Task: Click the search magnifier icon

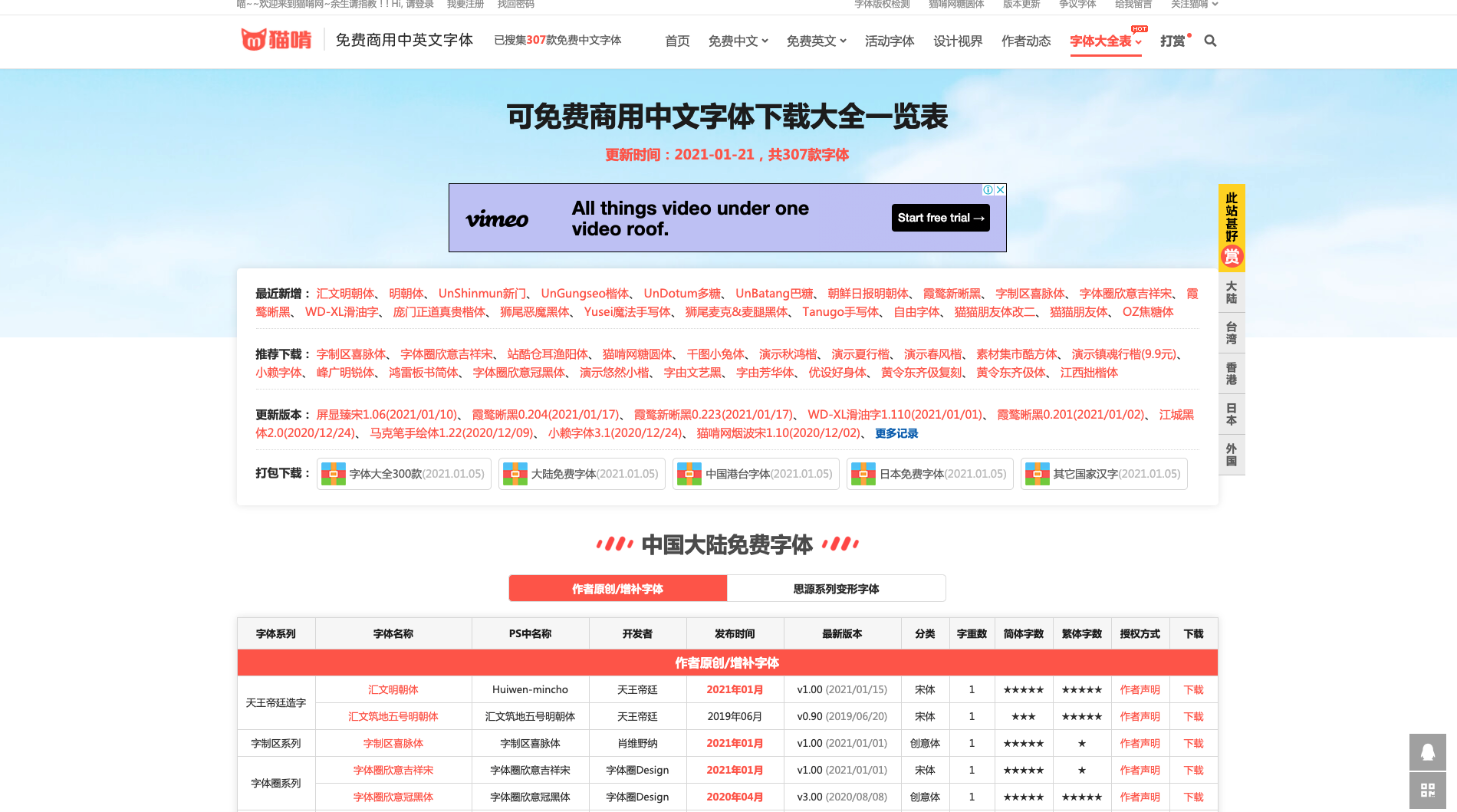Action: [1210, 41]
